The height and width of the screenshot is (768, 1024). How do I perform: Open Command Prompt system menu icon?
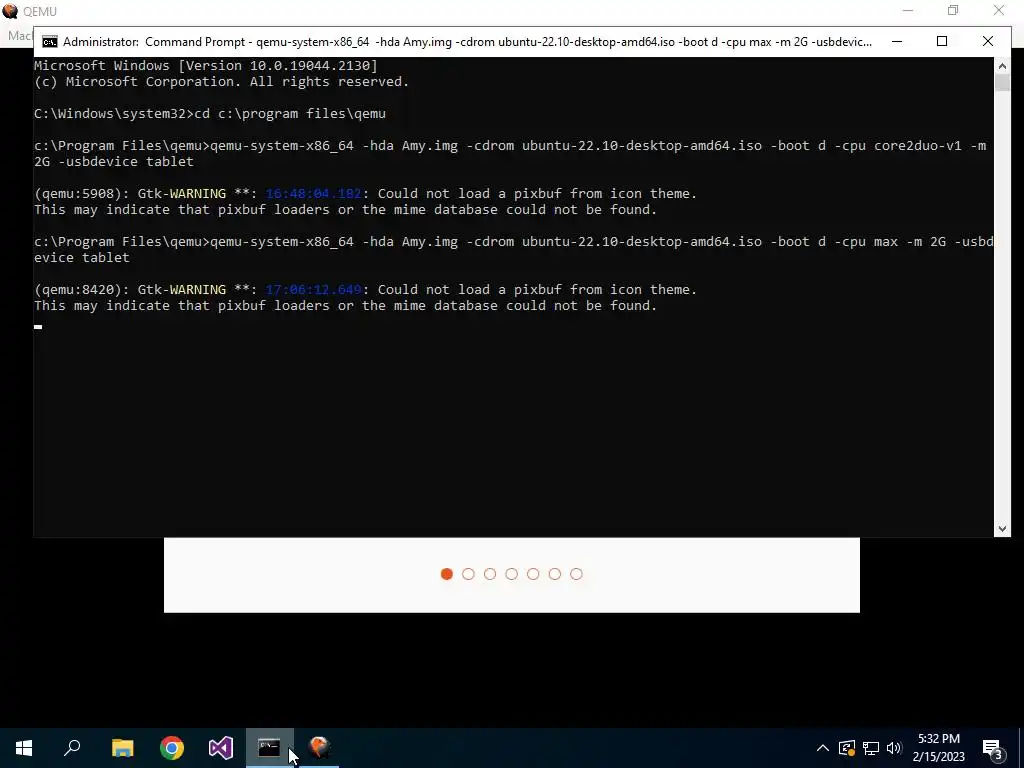click(50, 42)
